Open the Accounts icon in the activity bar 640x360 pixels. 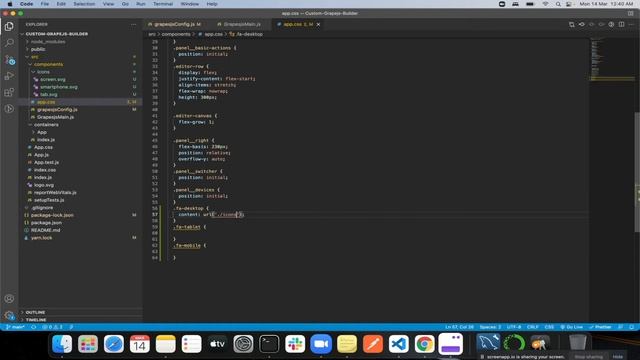(x=9, y=299)
